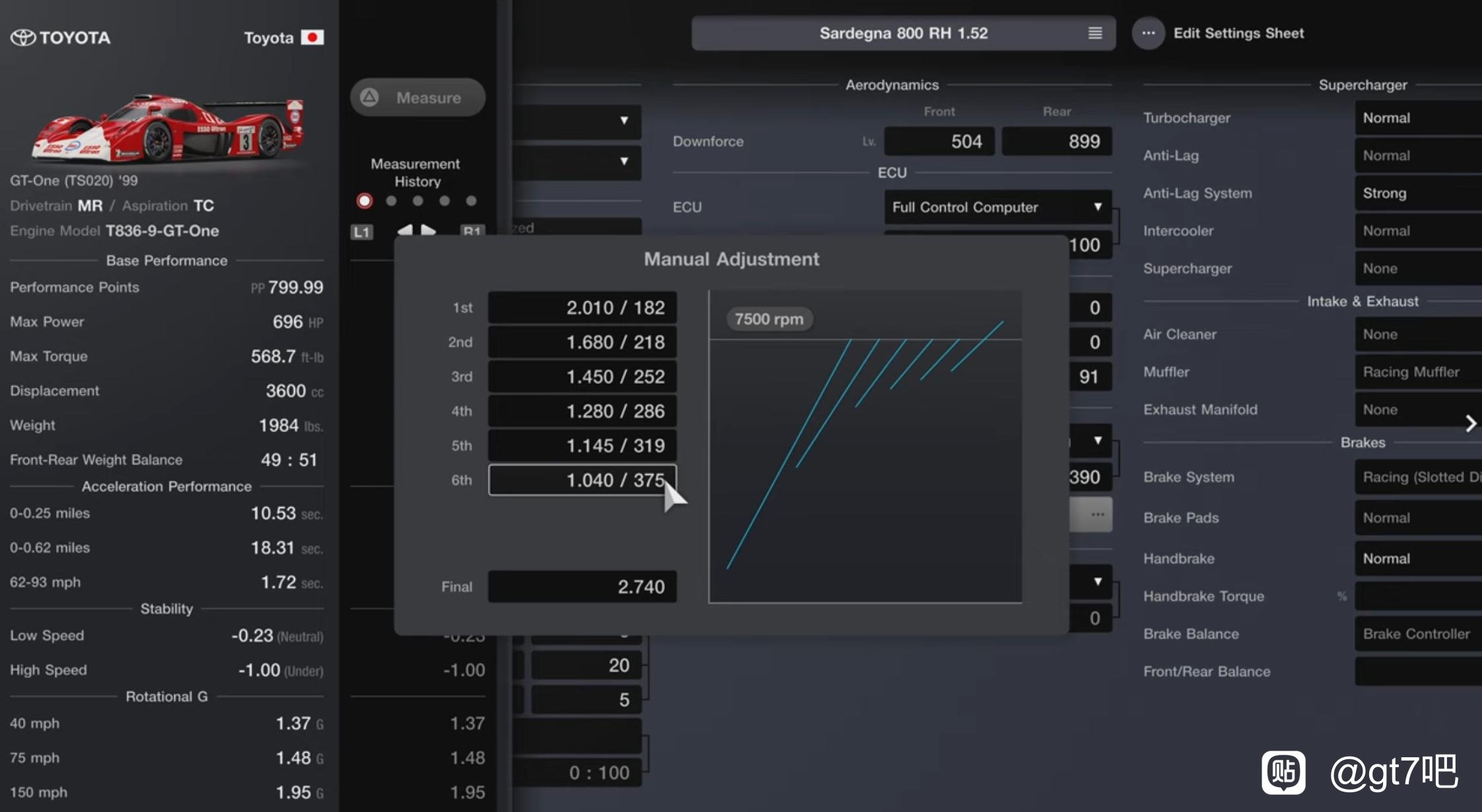Open the three-dot Edit Settings Sheet button

(1148, 33)
